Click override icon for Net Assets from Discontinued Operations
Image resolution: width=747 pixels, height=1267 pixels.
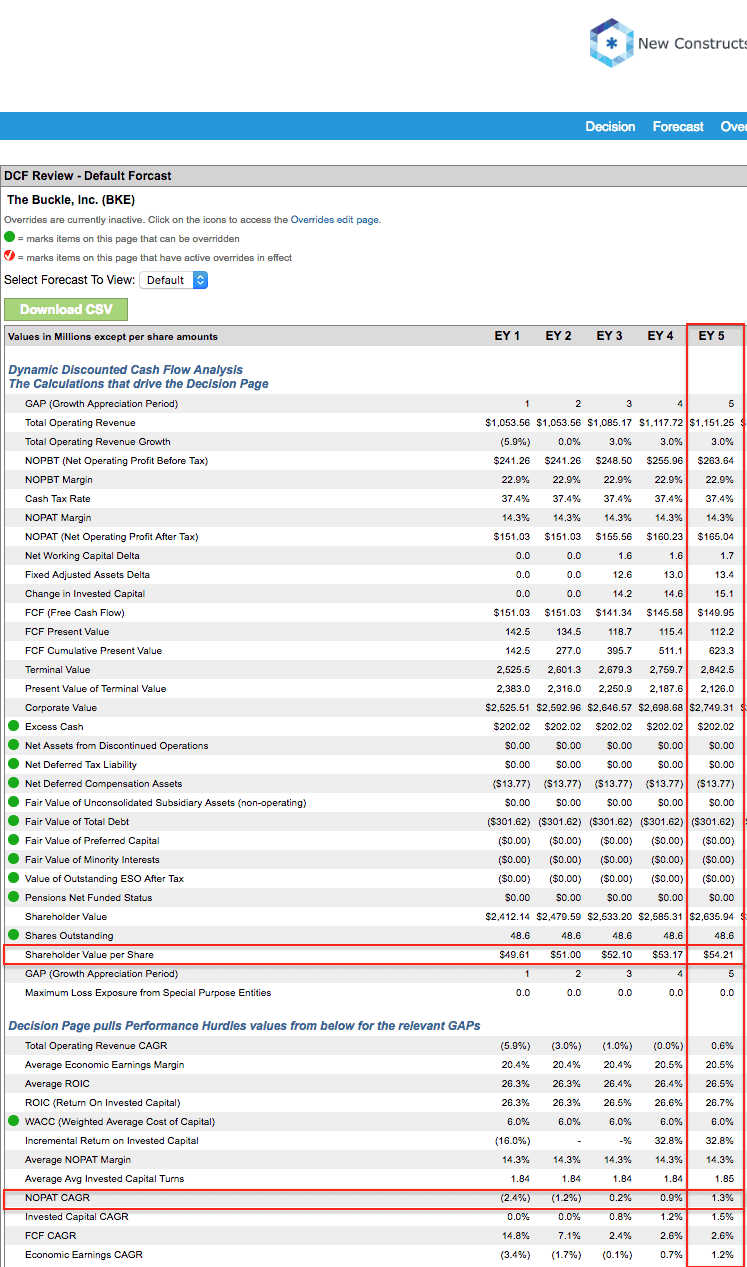click(13, 745)
